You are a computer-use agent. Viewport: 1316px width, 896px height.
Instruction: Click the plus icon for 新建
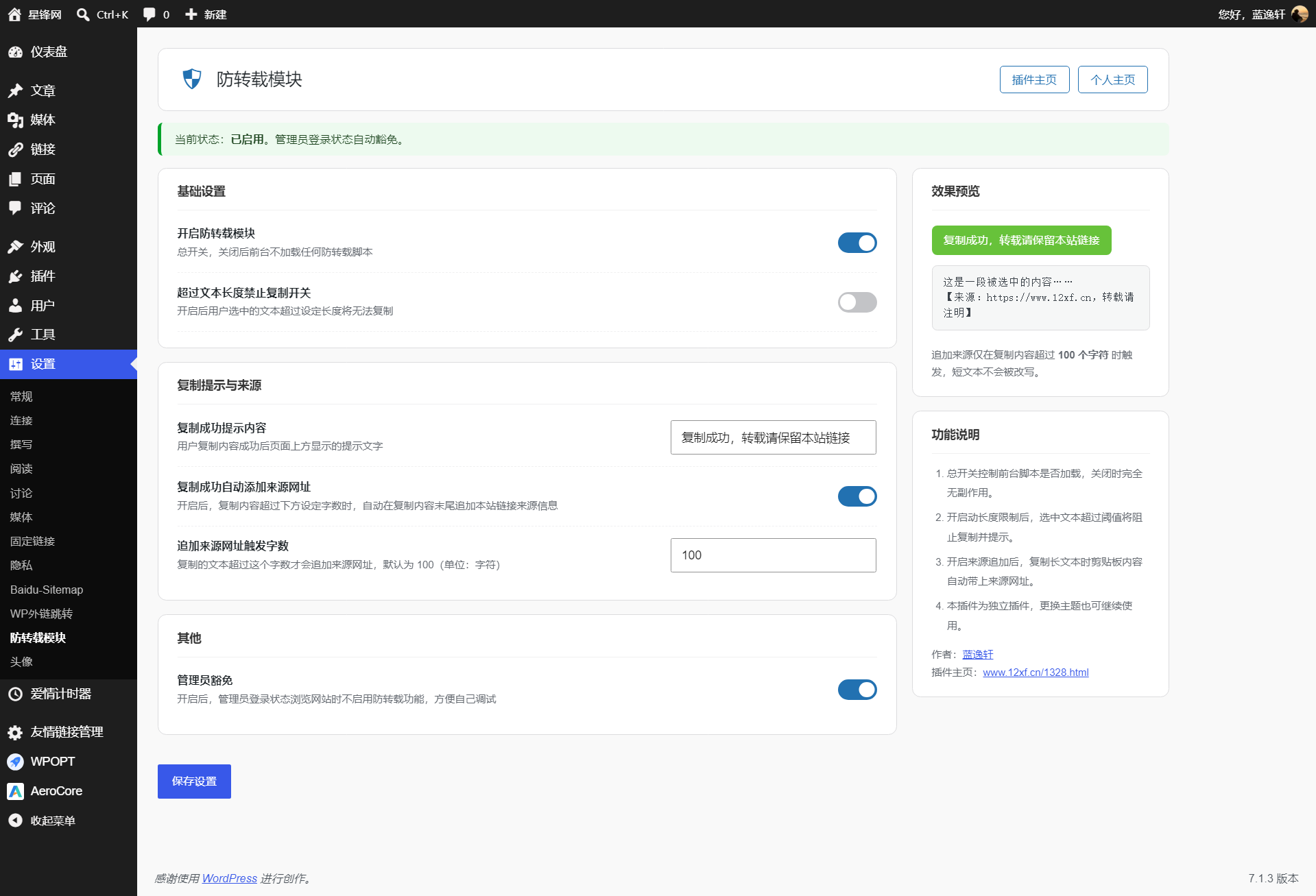(x=191, y=14)
